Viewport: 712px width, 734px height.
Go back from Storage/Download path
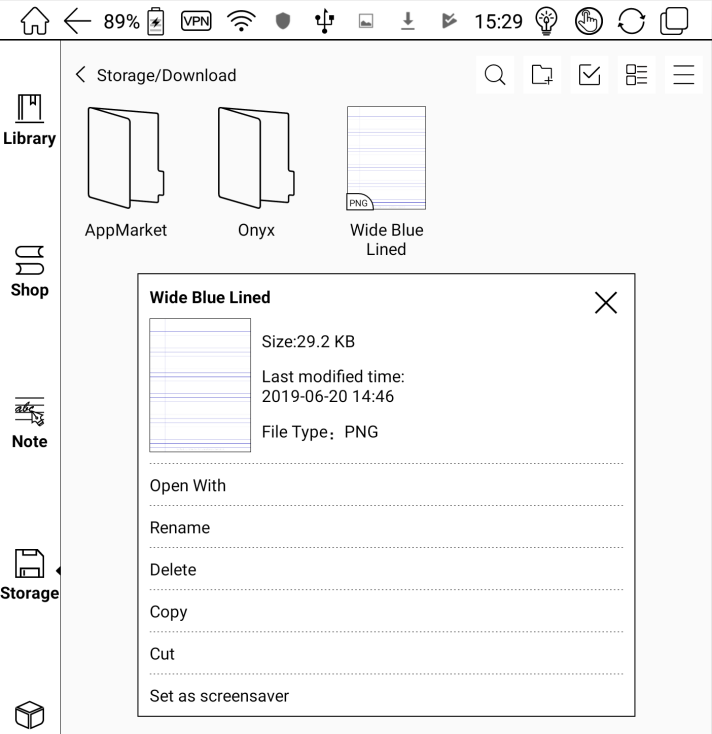click(x=81, y=75)
